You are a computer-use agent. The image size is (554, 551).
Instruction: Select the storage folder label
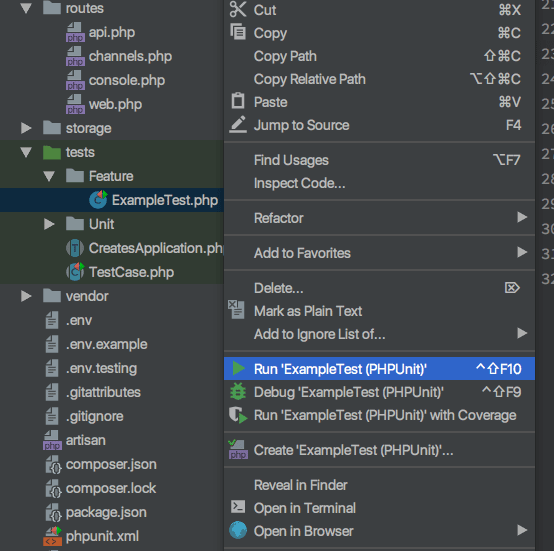click(x=88, y=128)
